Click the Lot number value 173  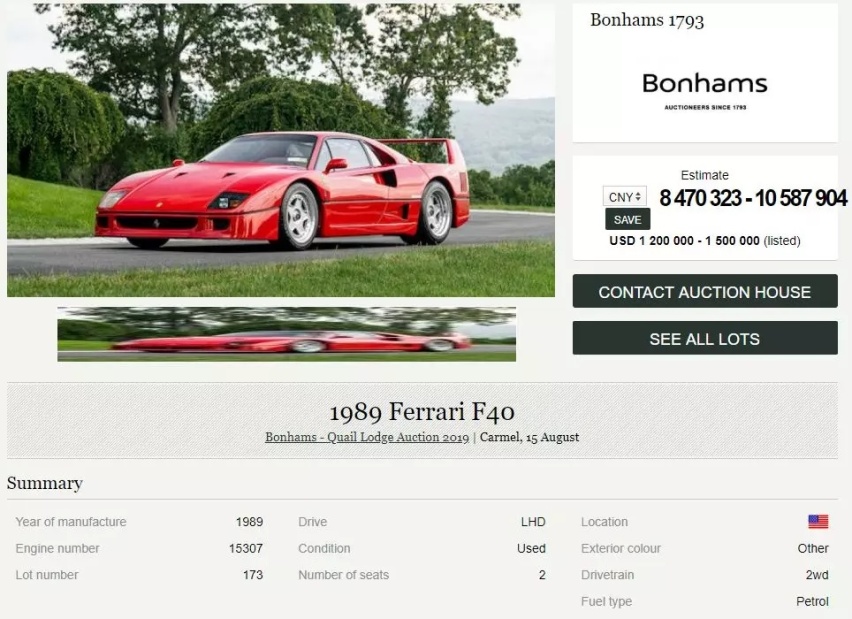click(x=253, y=575)
